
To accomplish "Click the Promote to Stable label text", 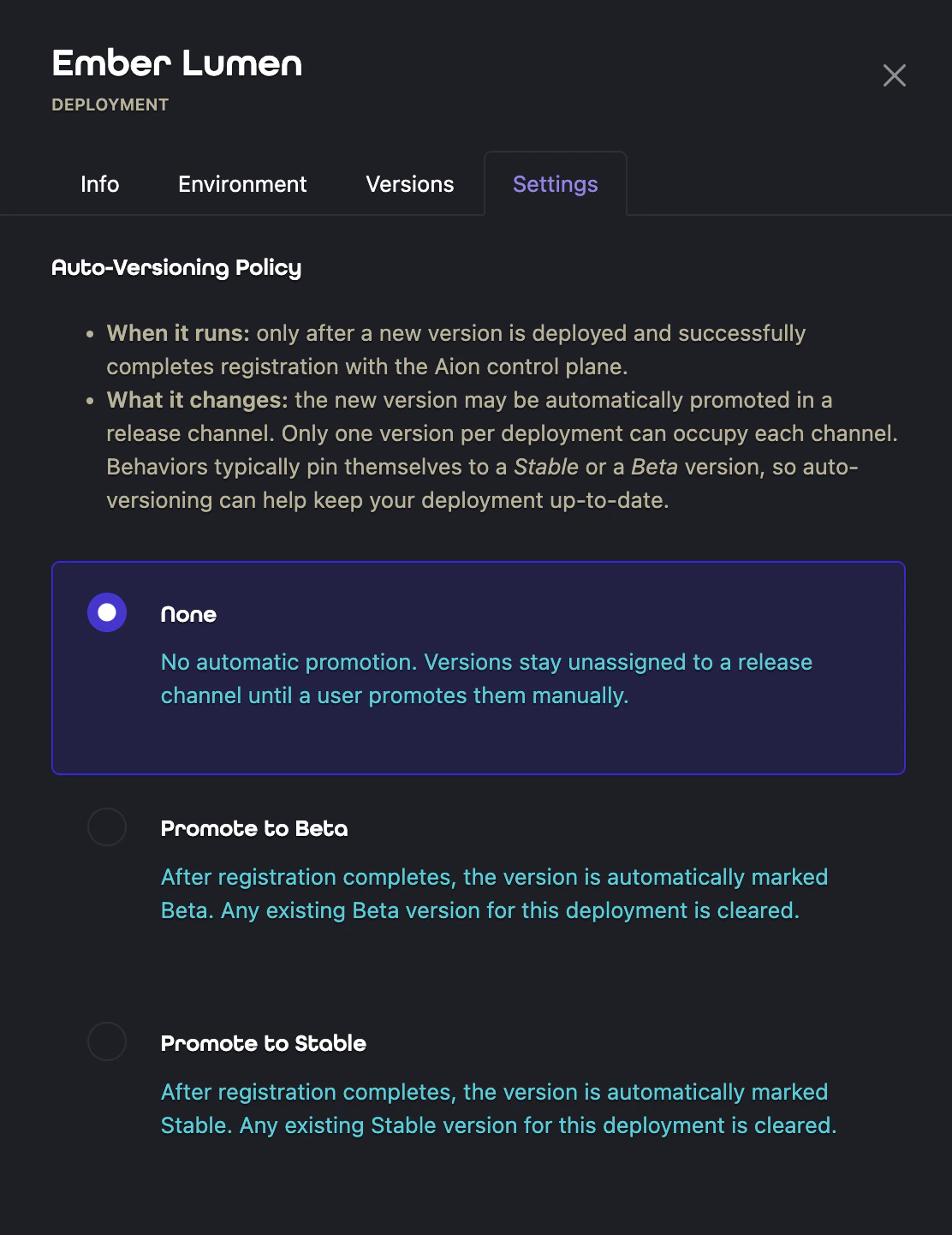I will coord(263,1042).
